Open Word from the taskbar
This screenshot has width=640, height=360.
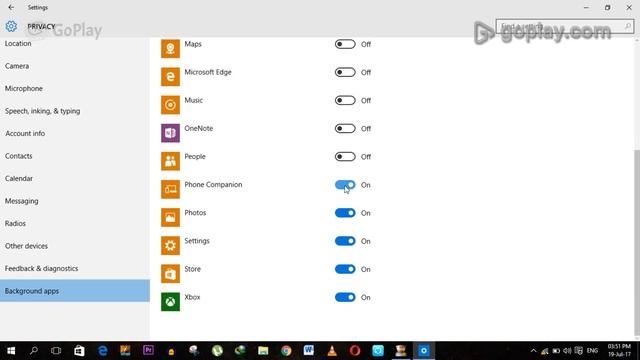click(309, 351)
